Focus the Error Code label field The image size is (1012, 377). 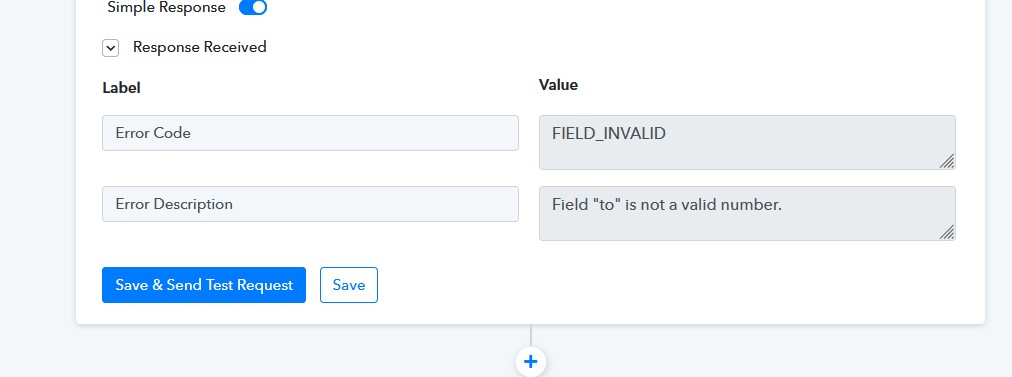(310, 133)
